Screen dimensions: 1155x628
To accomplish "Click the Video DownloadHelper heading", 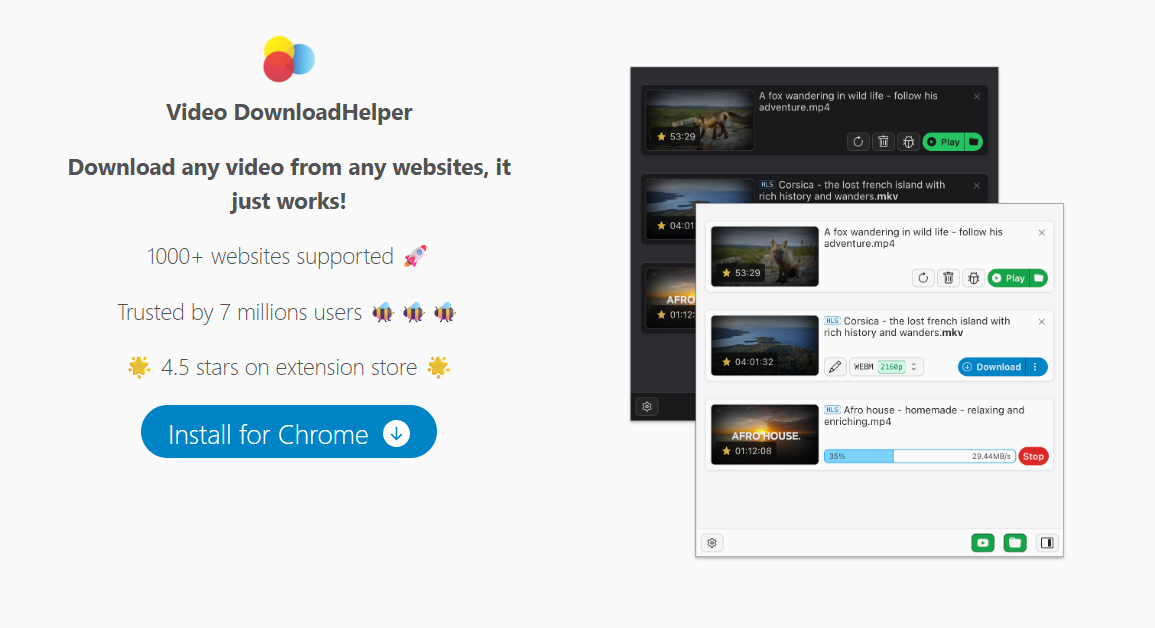I will [289, 112].
